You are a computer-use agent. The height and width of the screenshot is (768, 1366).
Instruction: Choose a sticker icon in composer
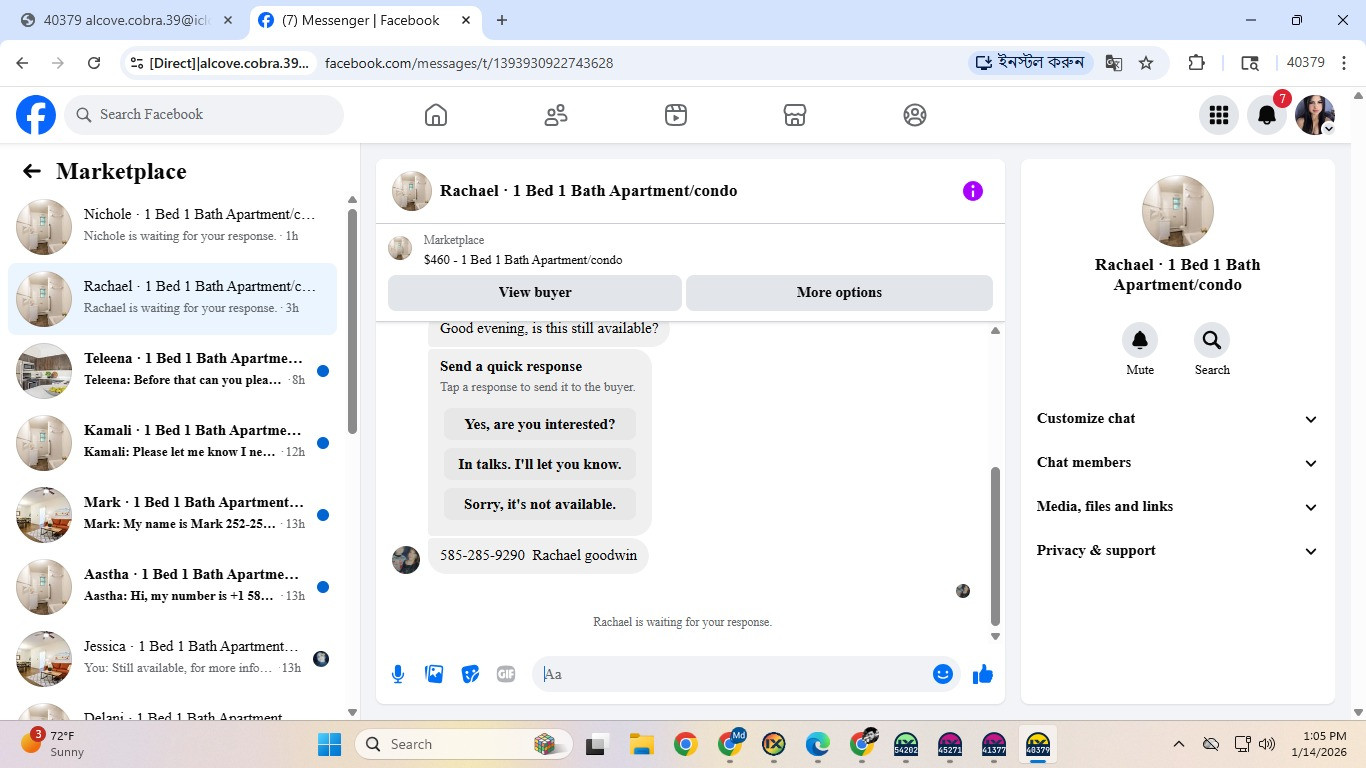[x=470, y=674]
